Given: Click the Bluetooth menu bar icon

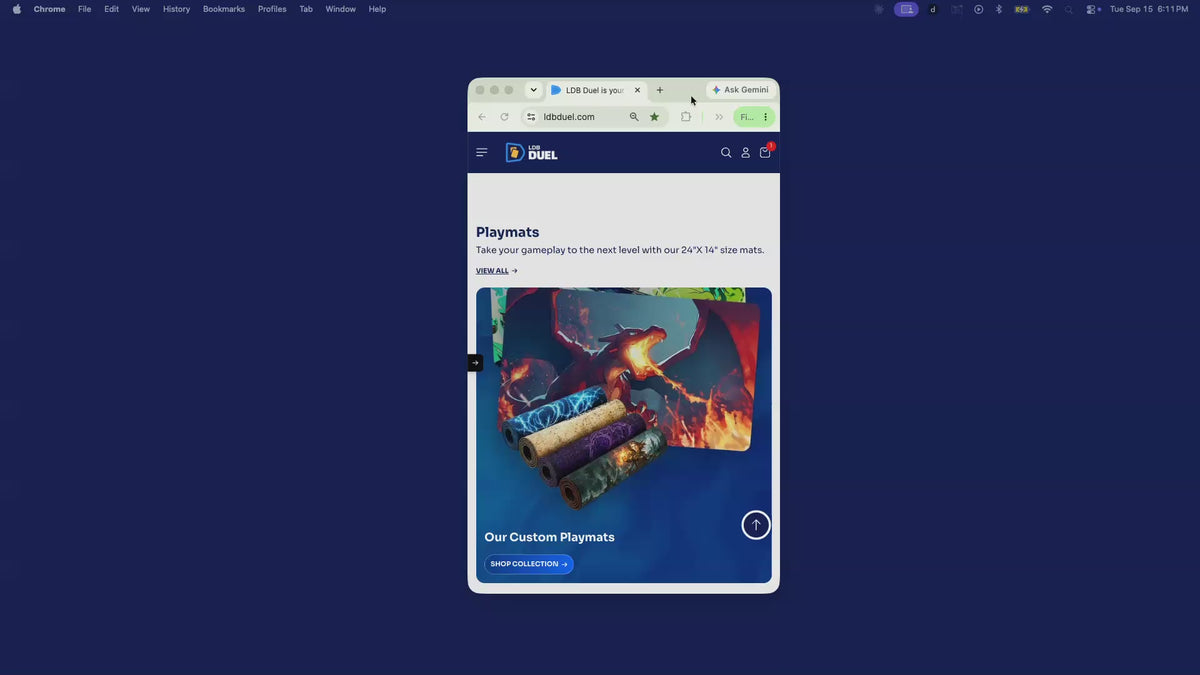Looking at the screenshot, I should pos(998,9).
